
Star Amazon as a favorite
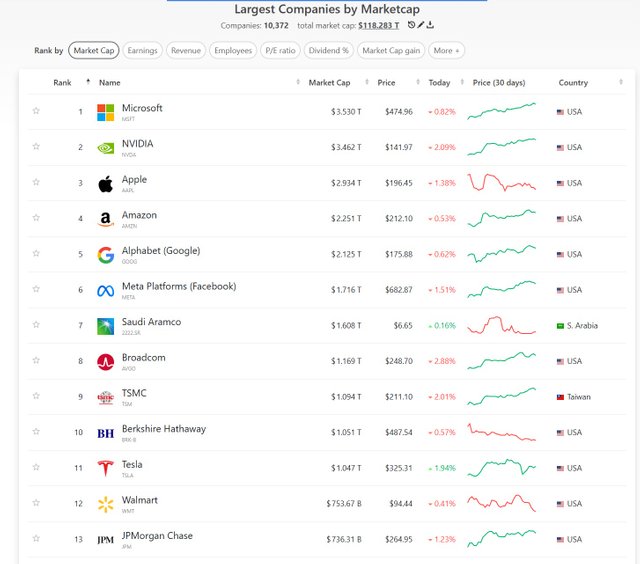point(36,218)
